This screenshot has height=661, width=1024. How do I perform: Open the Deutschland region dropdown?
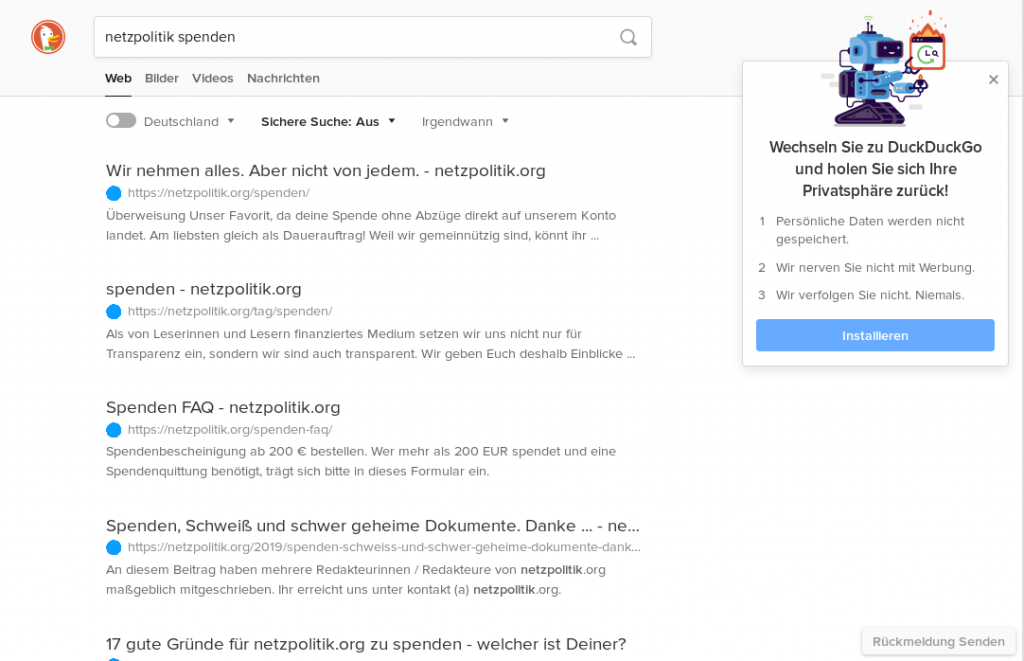(x=189, y=121)
